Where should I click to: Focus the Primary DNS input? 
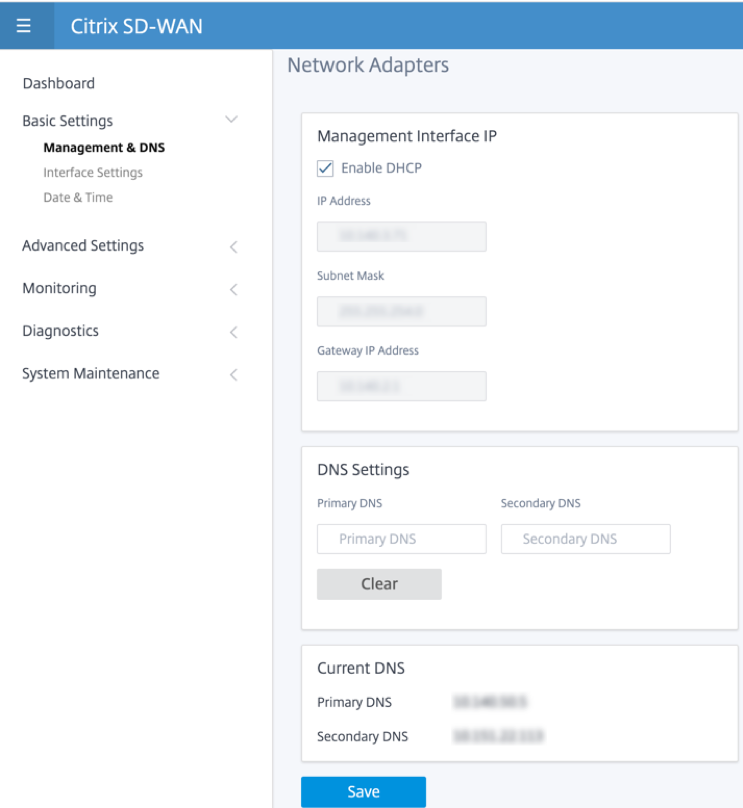click(401, 539)
